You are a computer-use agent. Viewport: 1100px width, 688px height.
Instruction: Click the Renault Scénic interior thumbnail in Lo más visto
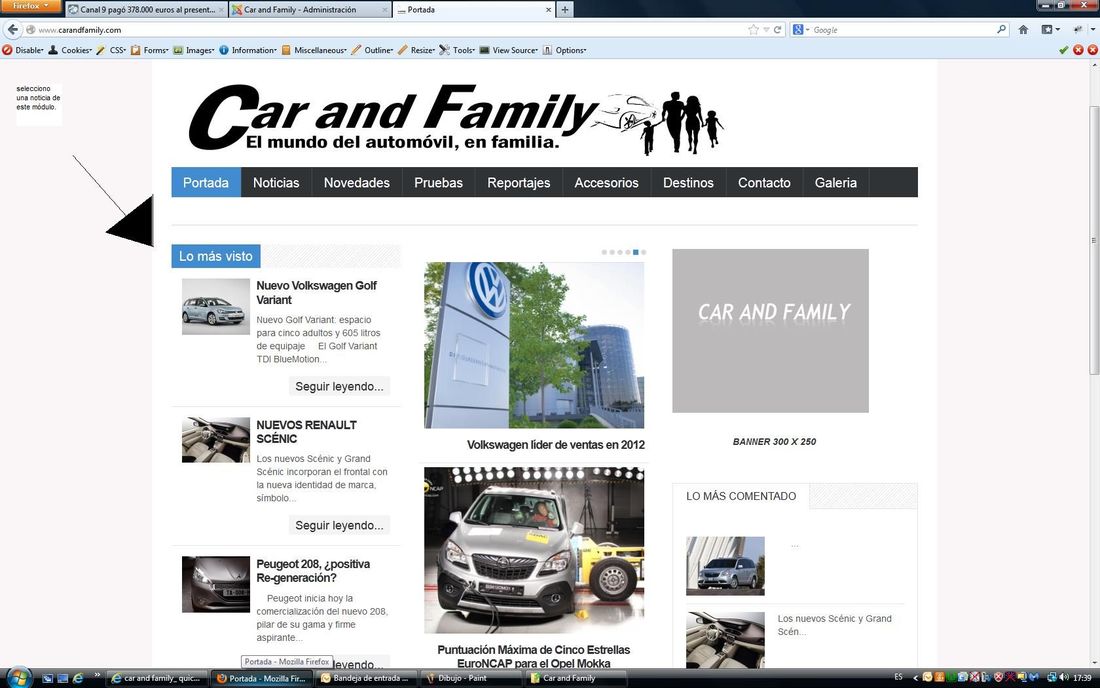[215, 440]
